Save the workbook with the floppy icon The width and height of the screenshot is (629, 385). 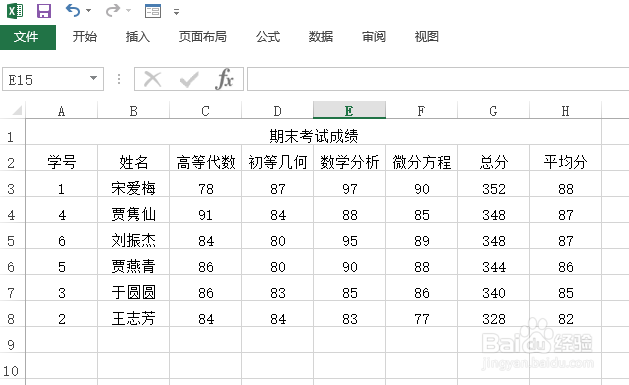tap(44, 11)
